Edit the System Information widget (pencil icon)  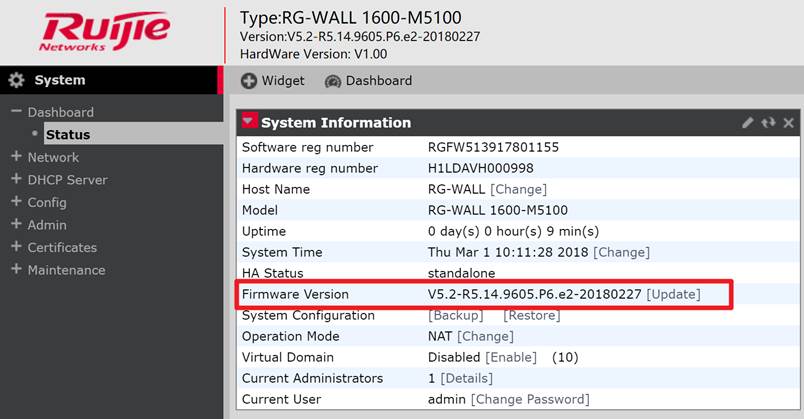click(x=748, y=123)
